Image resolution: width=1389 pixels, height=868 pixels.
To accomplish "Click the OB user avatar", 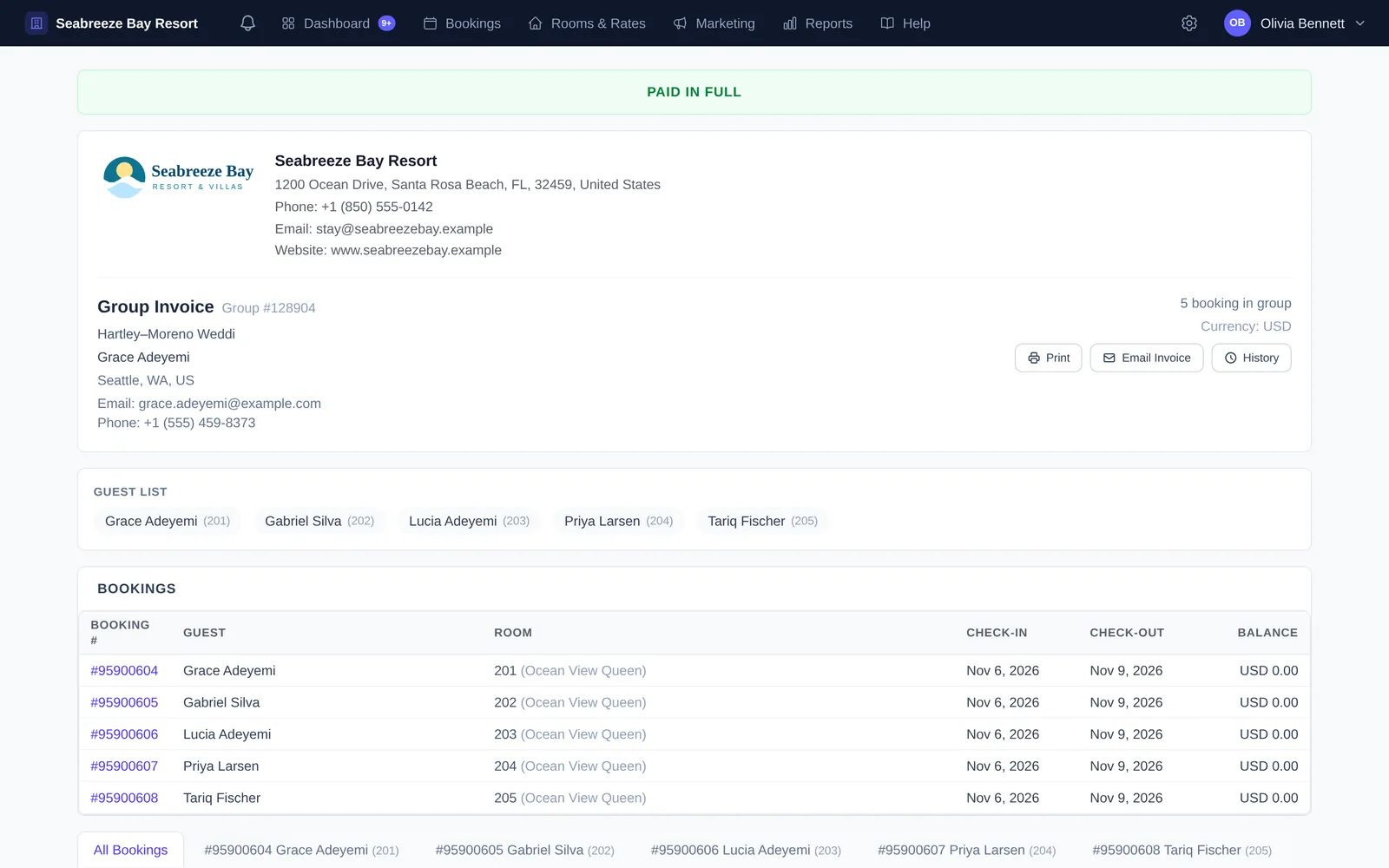I will (x=1237, y=23).
